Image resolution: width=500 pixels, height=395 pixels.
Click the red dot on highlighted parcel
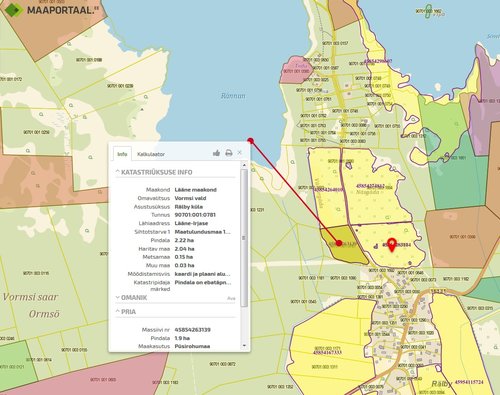click(x=339, y=243)
